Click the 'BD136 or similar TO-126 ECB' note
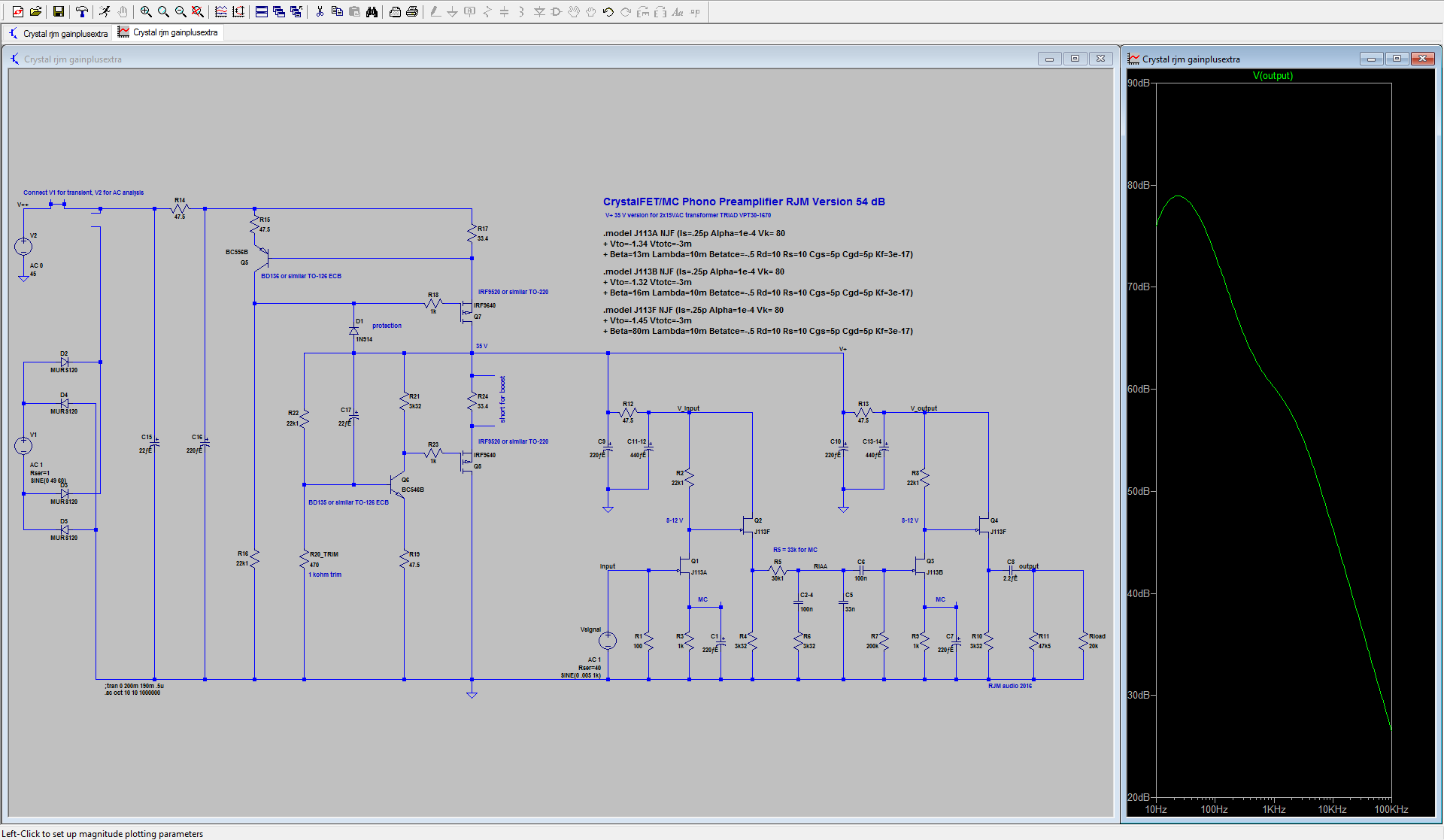1444x840 pixels. pyautogui.click(x=301, y=276)
